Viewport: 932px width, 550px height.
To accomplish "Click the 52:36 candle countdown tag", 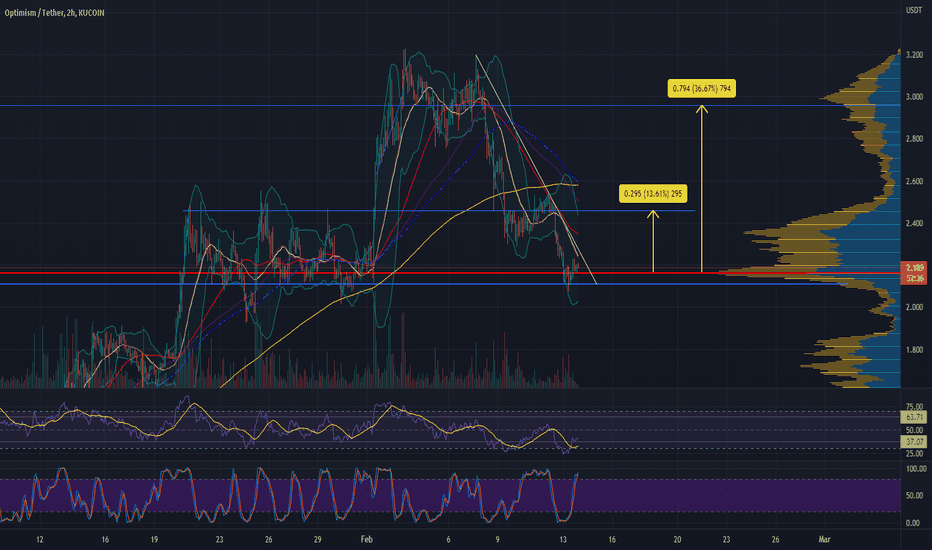I will coord(914,278).
